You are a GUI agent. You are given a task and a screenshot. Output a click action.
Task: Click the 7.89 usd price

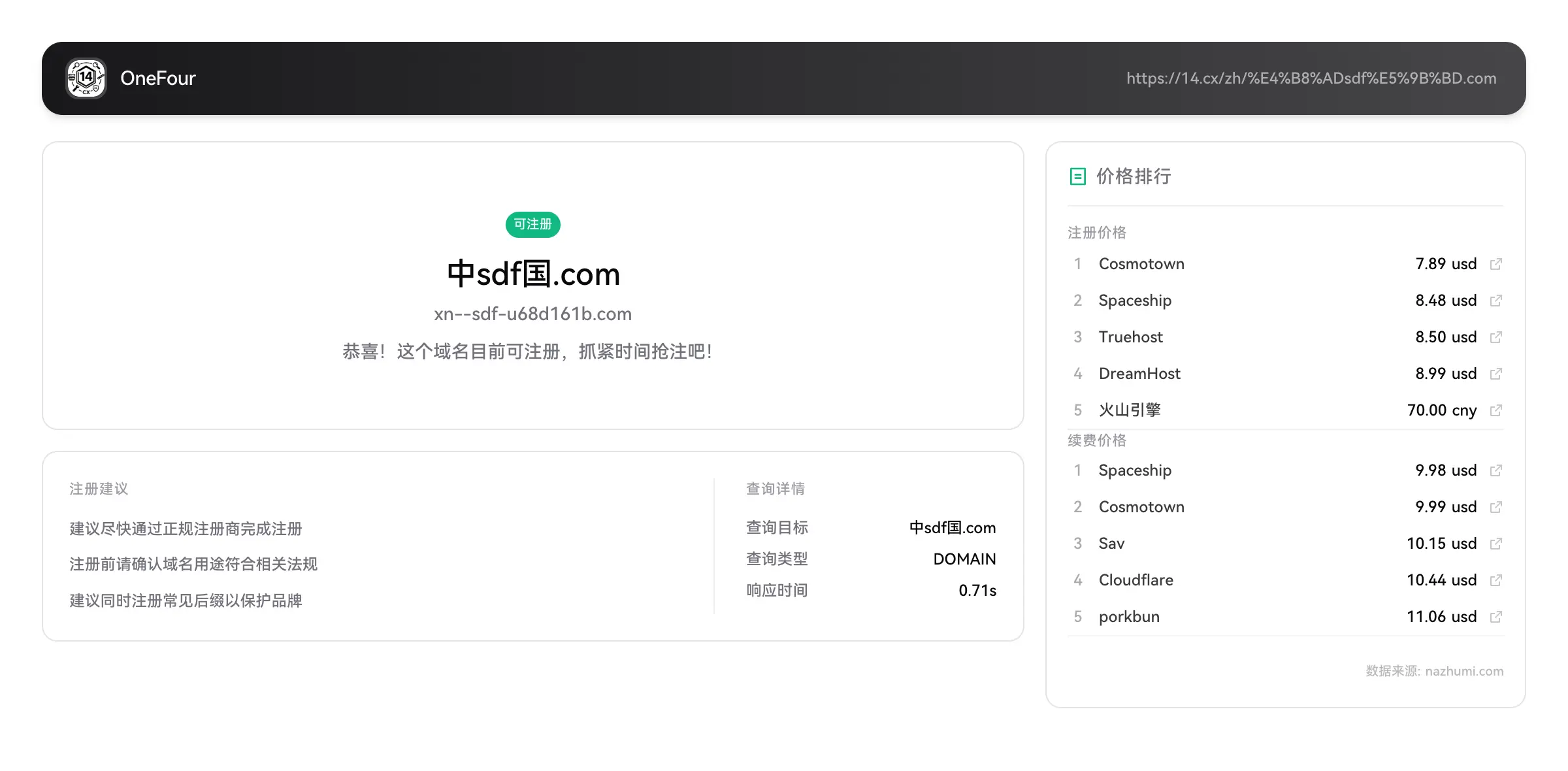(x=1446, y=264)
